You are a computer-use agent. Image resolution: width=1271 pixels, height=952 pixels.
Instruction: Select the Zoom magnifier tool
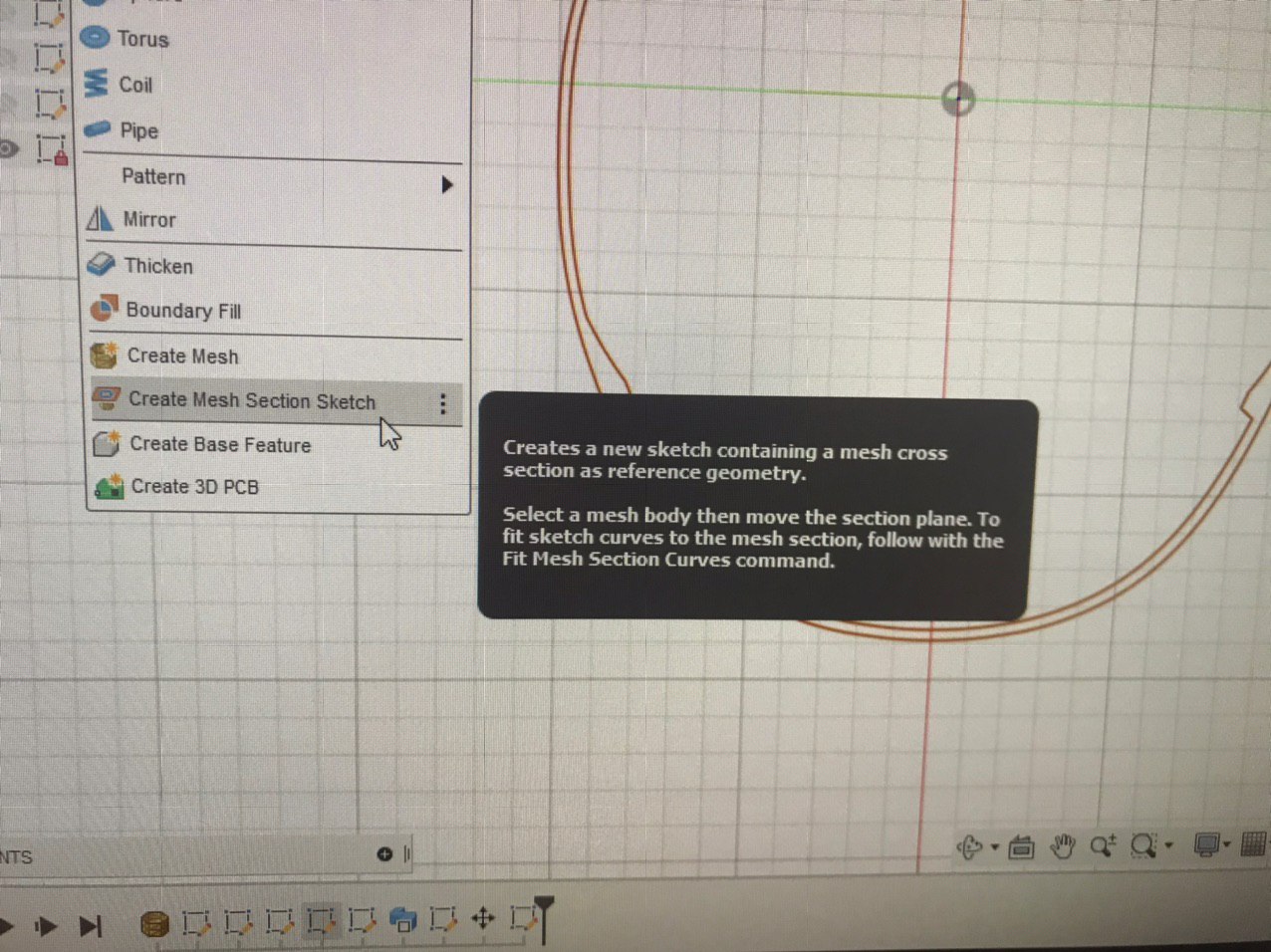point(1103,846)
